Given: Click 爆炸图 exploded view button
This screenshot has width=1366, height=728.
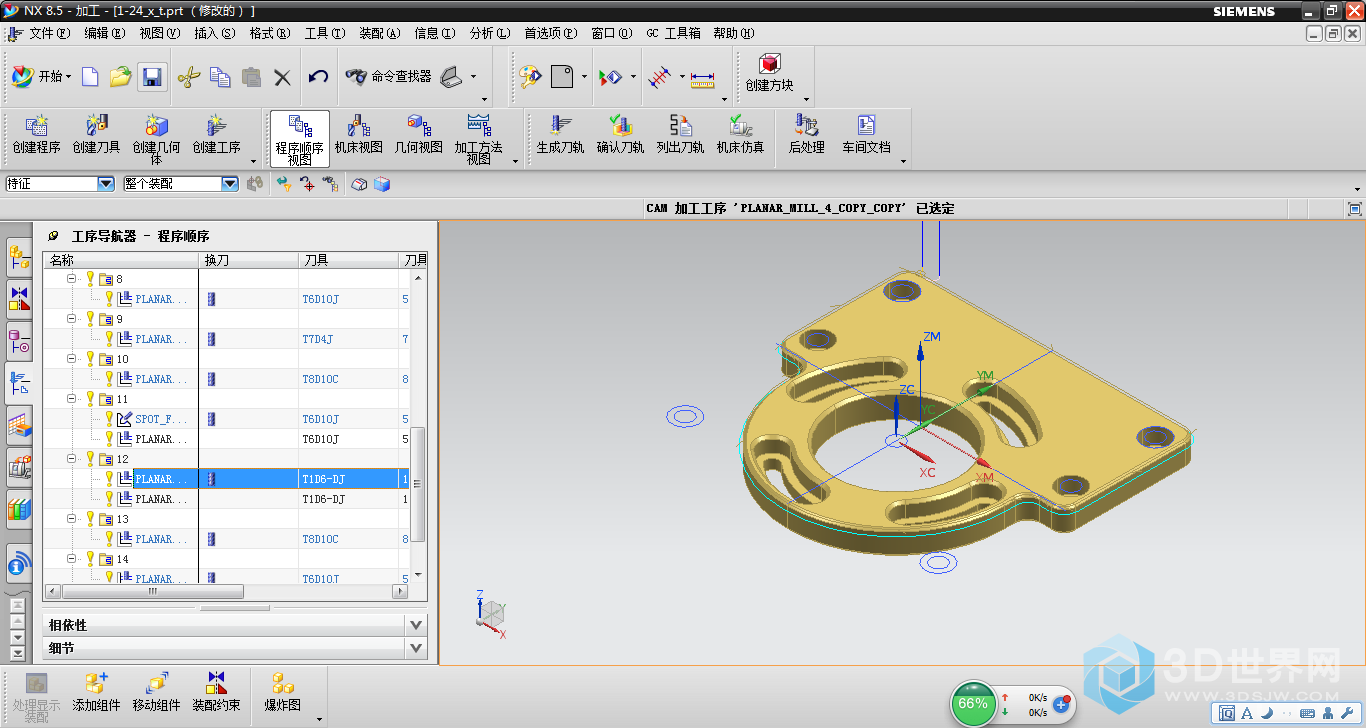Looking at the screenshot, I should click(282, 692).
